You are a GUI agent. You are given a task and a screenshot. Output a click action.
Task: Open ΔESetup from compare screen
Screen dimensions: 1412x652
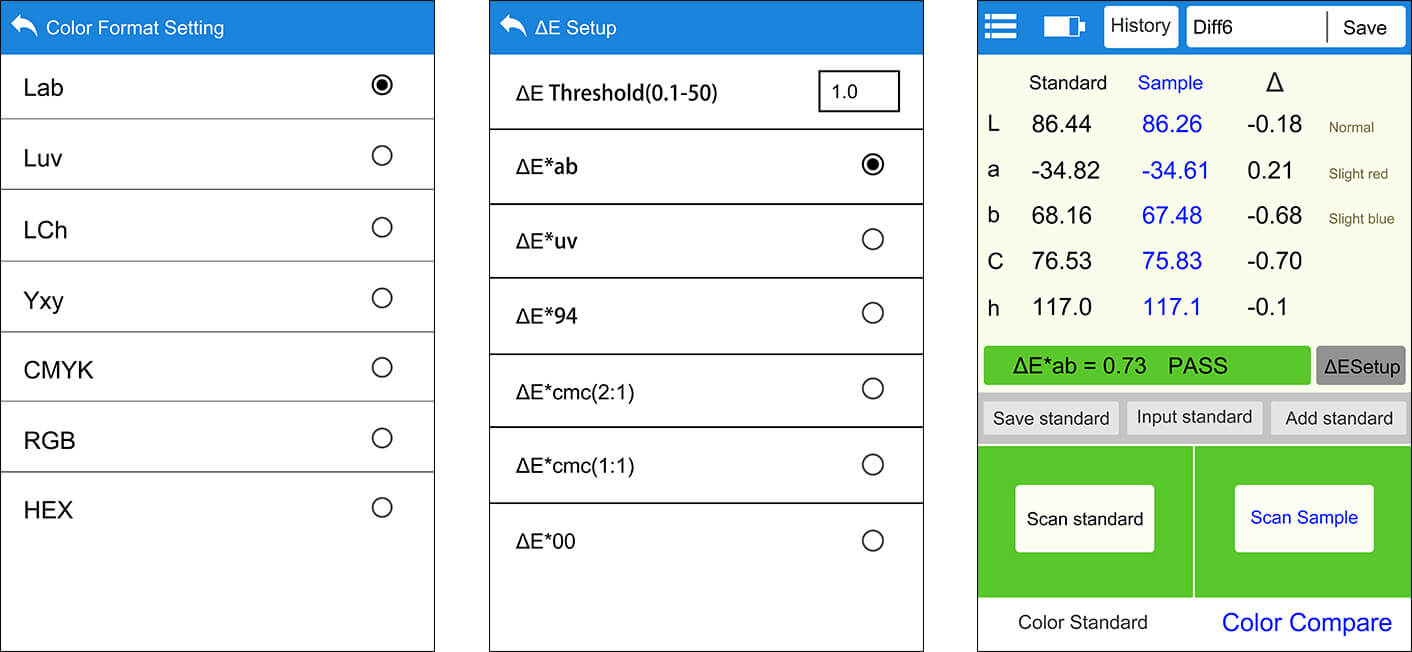1361,366
